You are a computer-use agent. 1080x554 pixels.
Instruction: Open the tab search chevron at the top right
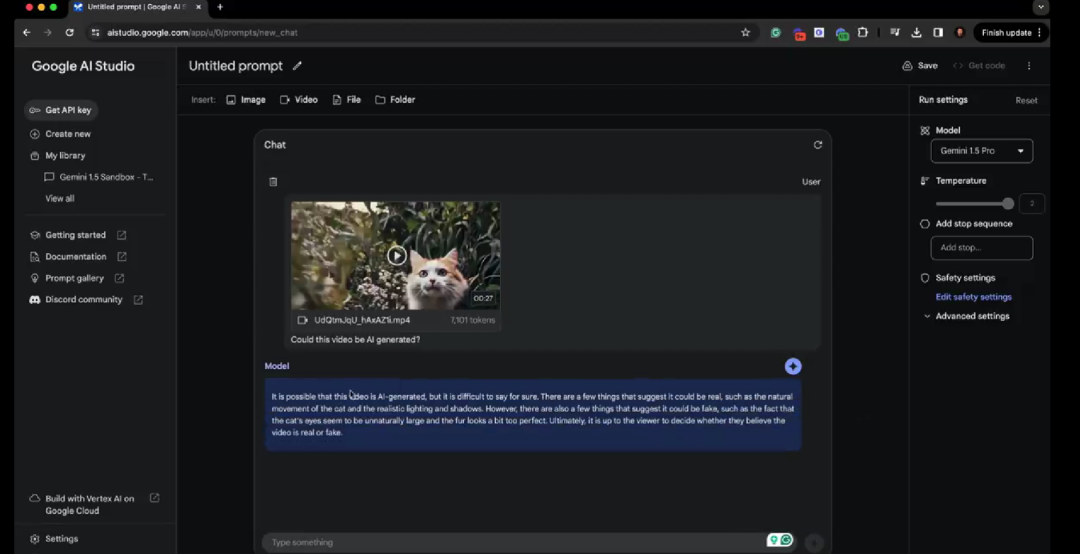[x=1041, y=7]
